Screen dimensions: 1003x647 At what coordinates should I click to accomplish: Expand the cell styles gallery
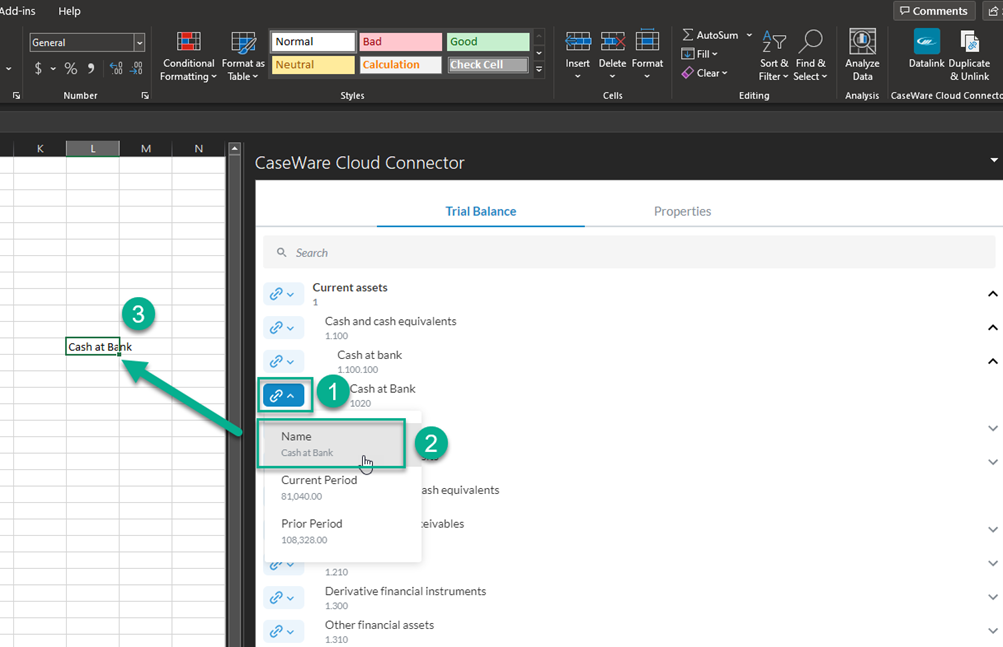tap(539, 69)
